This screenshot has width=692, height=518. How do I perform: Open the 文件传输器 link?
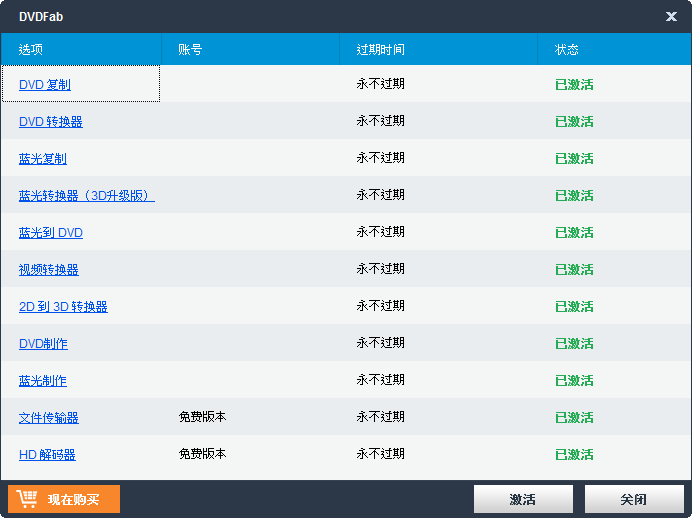coord(49,418)
